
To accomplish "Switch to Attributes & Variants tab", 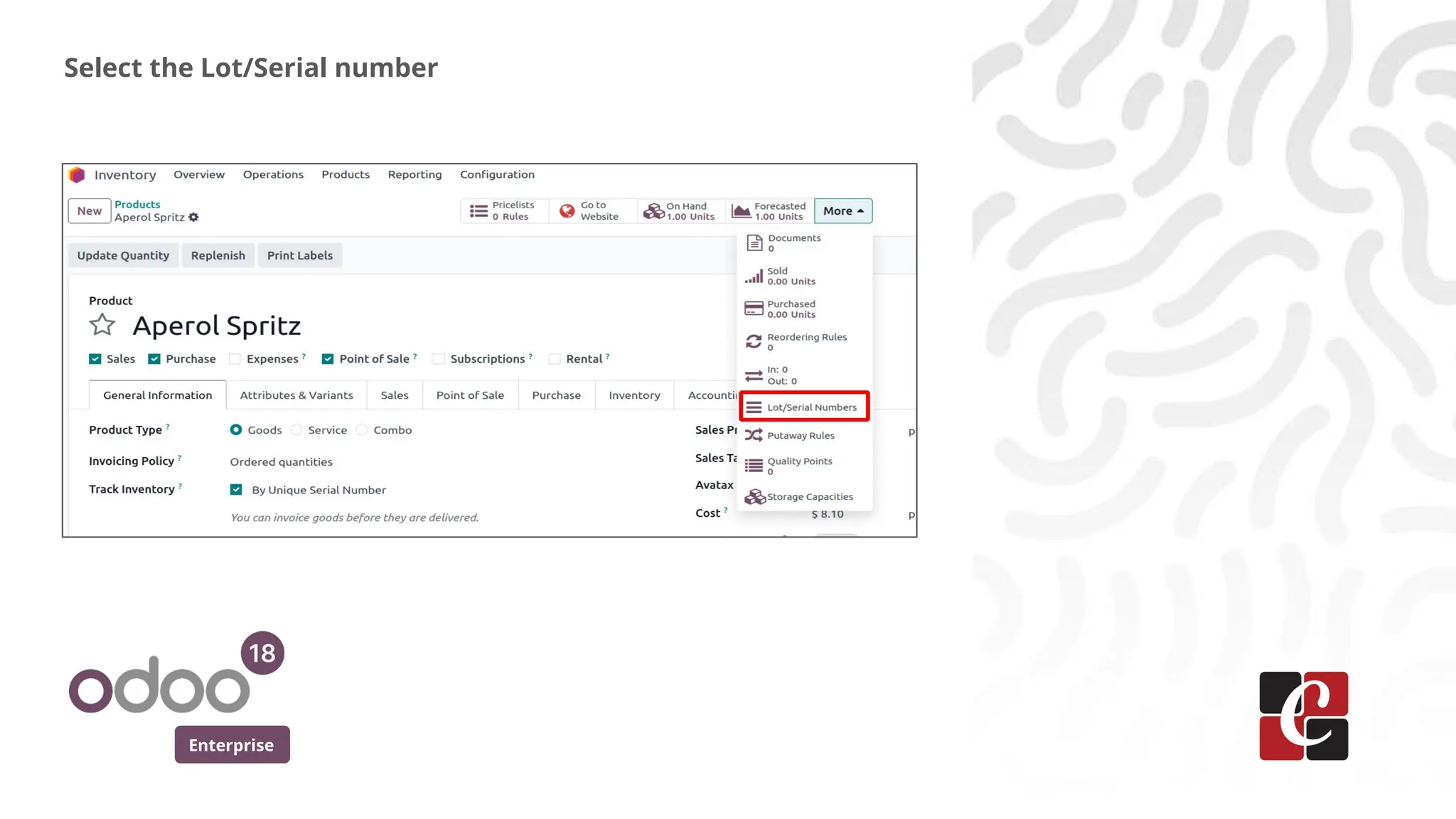I will (296, 395).
